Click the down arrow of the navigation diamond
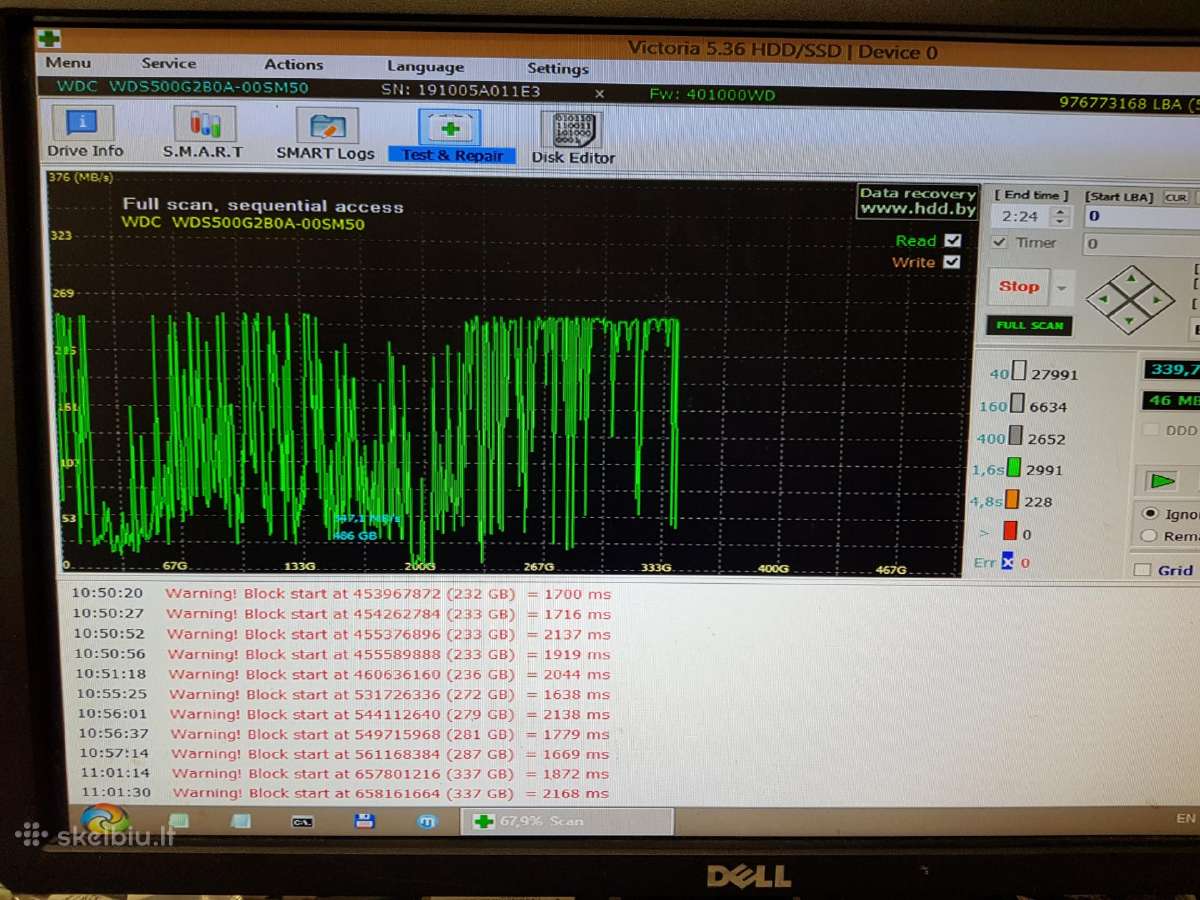Image resolution: width=1200 pixels, height=900 pixels. (1130, 321)
